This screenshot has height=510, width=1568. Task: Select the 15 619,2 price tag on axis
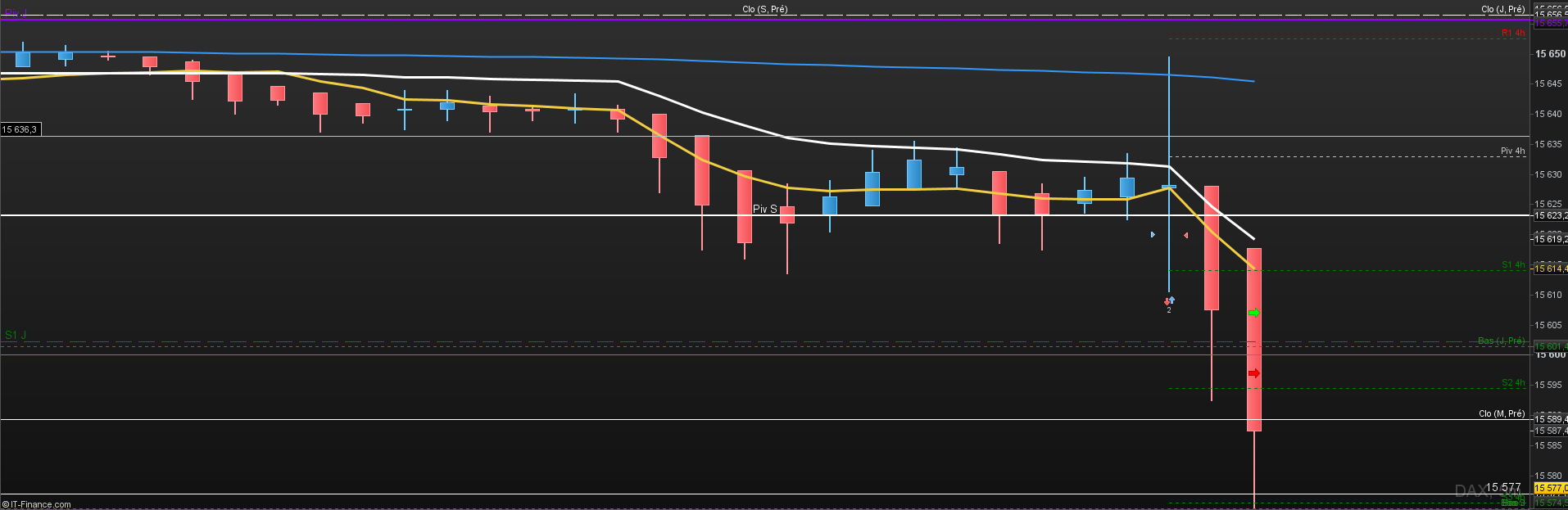(x=1550, y=239)
